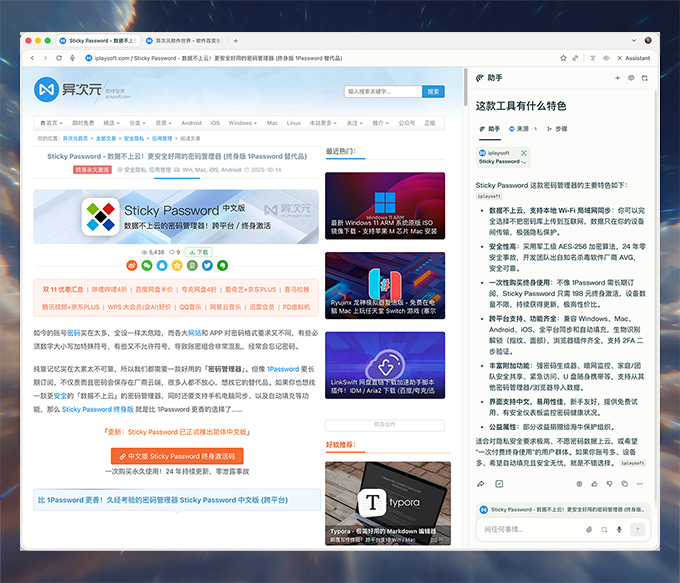Expand the 推介 navigation dropdown
Image resolution: width=680 pixels, height=583 pixels.
[x=380, y=123]
